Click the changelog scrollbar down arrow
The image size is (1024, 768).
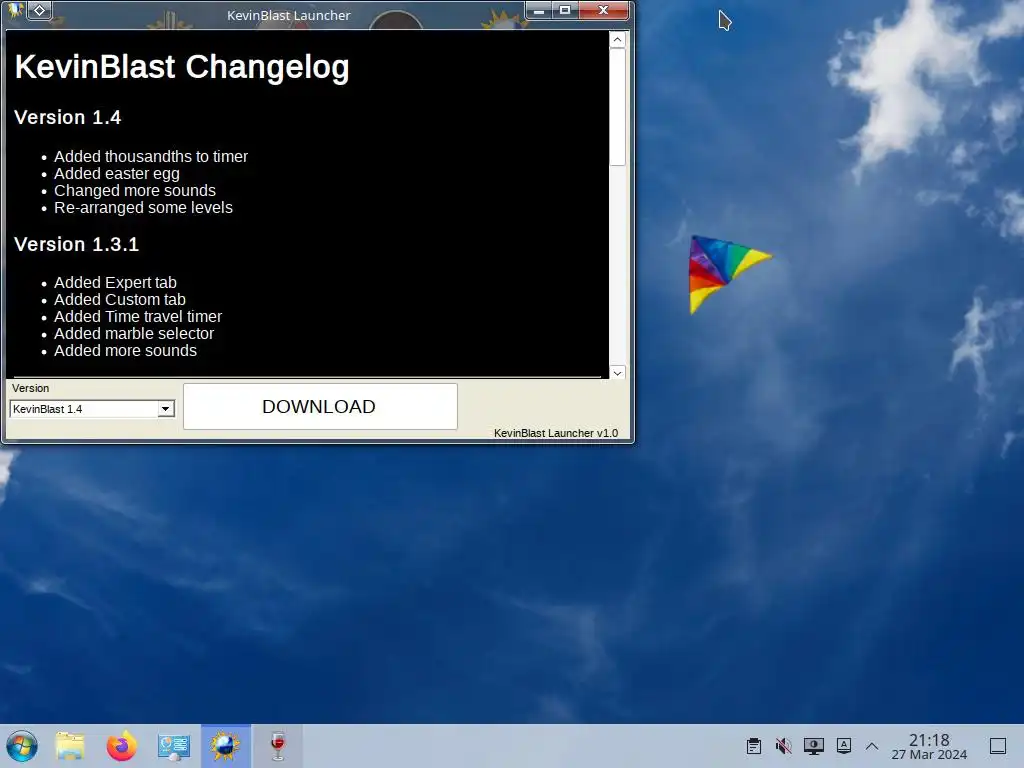click(x=617, y=373)
